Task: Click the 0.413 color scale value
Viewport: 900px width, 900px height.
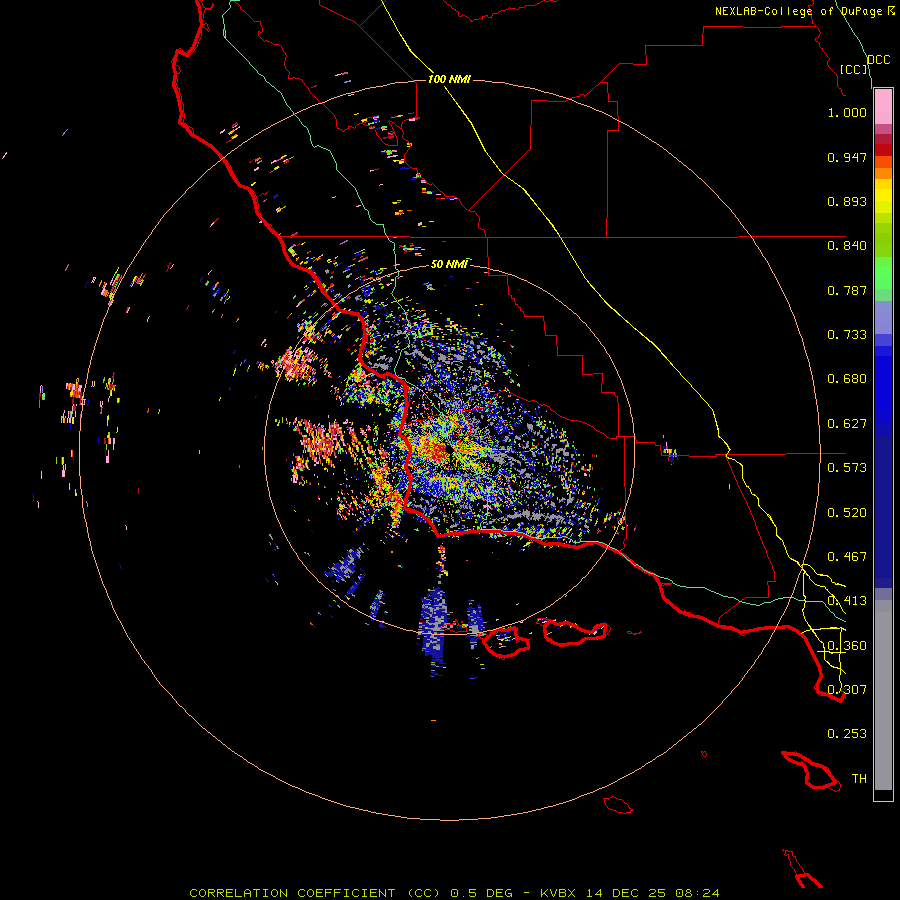Action: tap(847, 601)
